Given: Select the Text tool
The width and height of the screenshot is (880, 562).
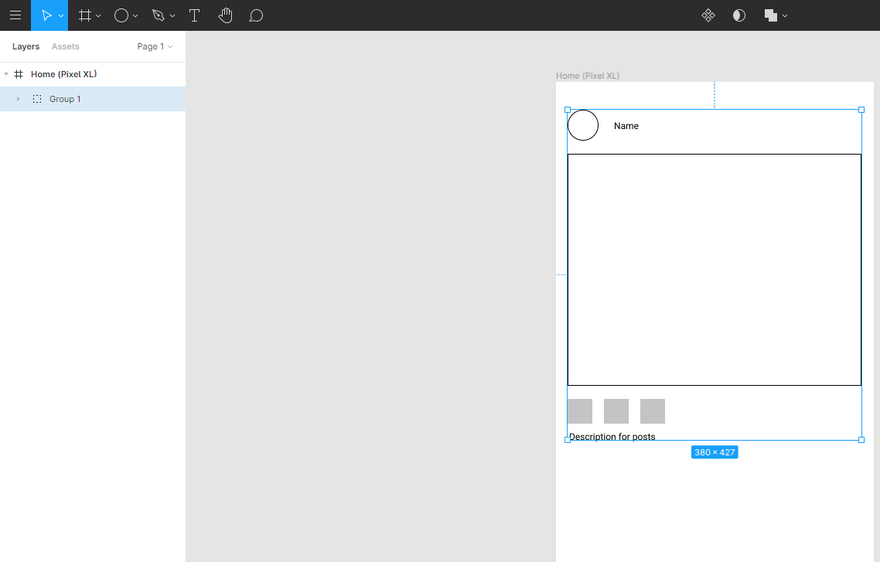Looking at the screenshot, I should click(194, 15).
